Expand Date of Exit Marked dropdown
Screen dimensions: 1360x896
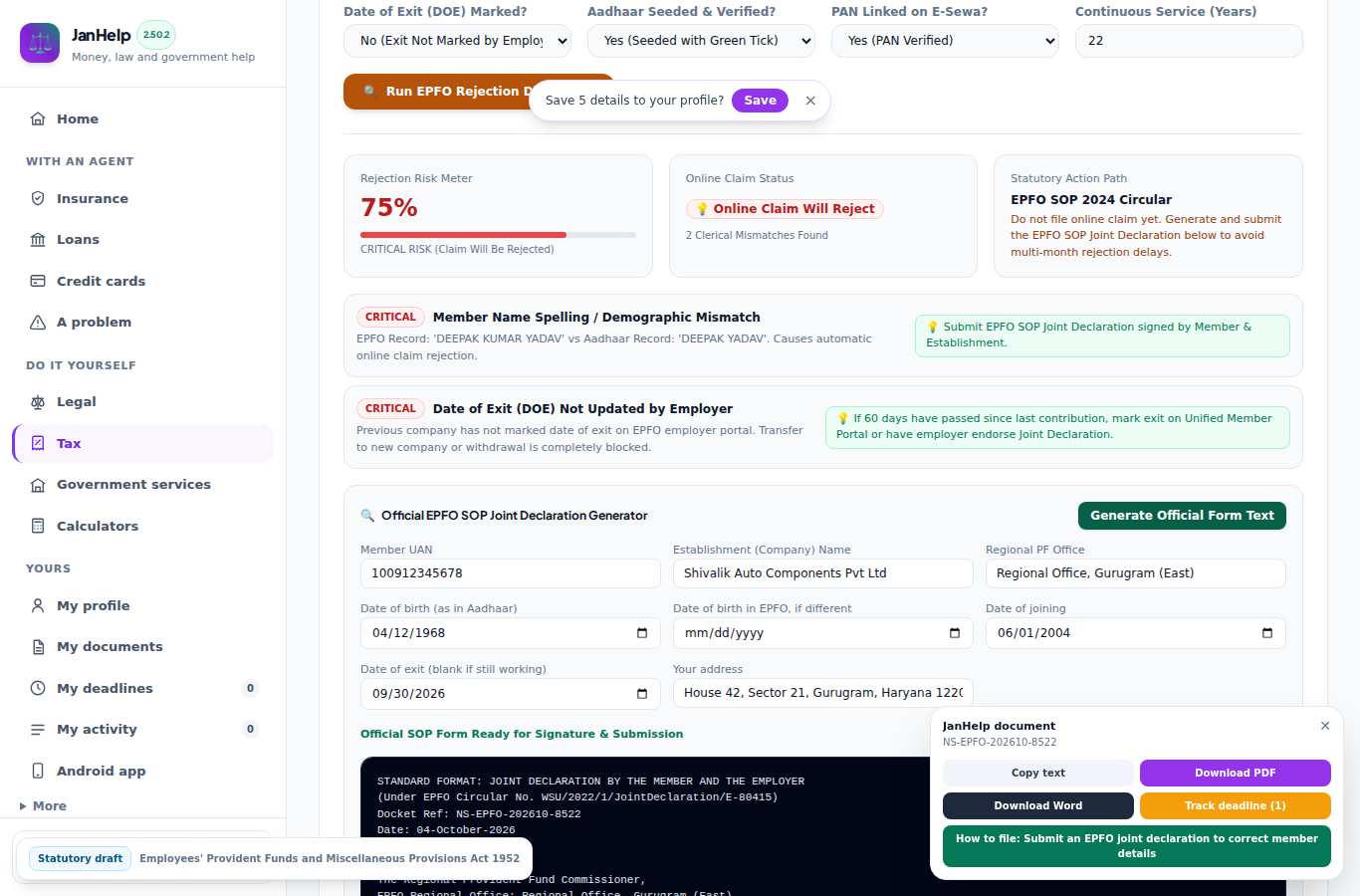(457, 41)
